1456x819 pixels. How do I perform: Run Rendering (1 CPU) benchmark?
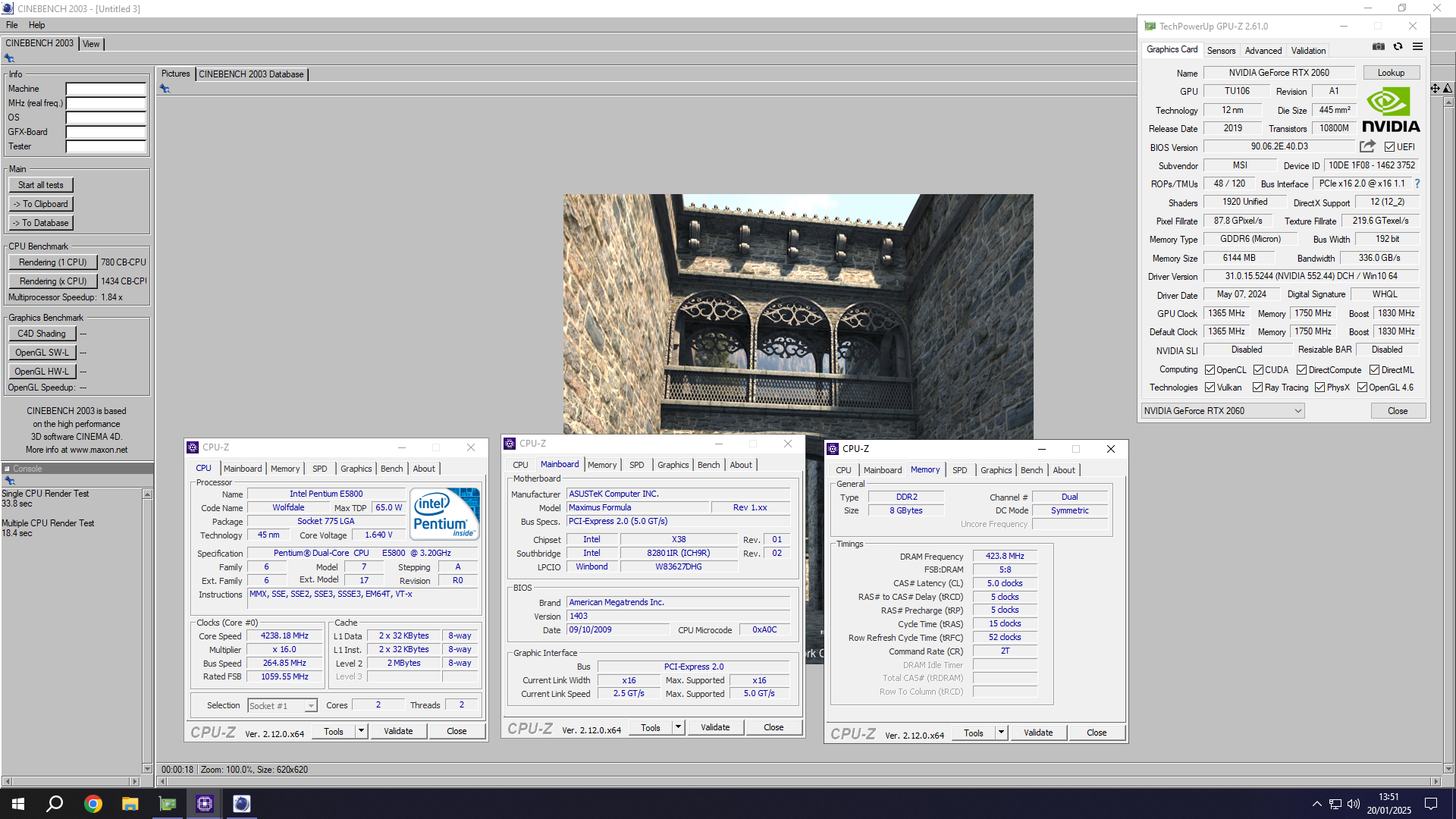(x=53, y=262)
